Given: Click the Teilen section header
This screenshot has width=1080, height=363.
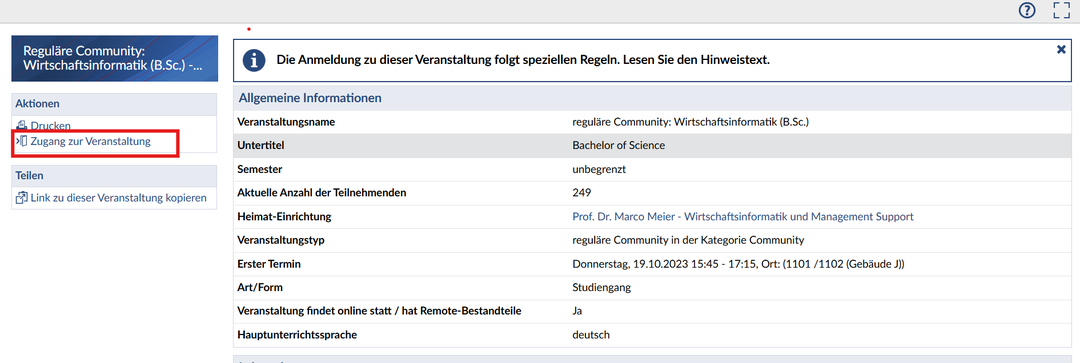Looking at the screenshot, I should click(114, 176).
